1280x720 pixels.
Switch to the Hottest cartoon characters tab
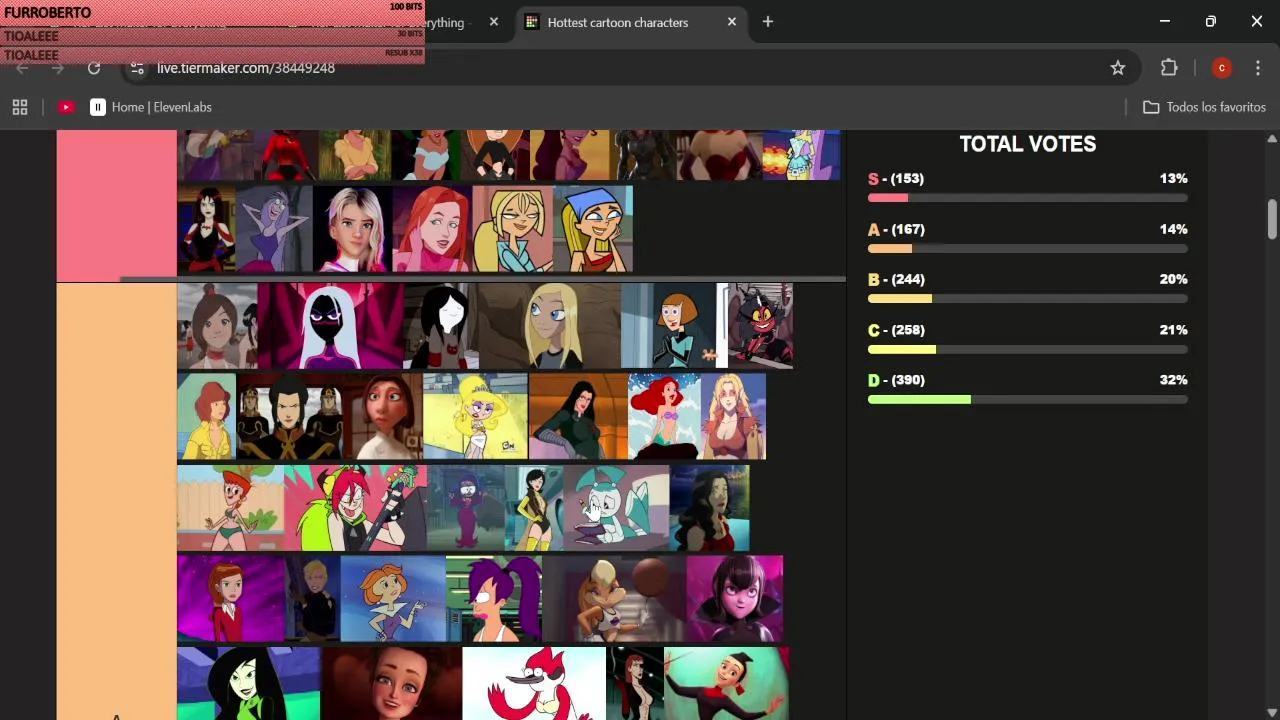[x=616, y=22]
